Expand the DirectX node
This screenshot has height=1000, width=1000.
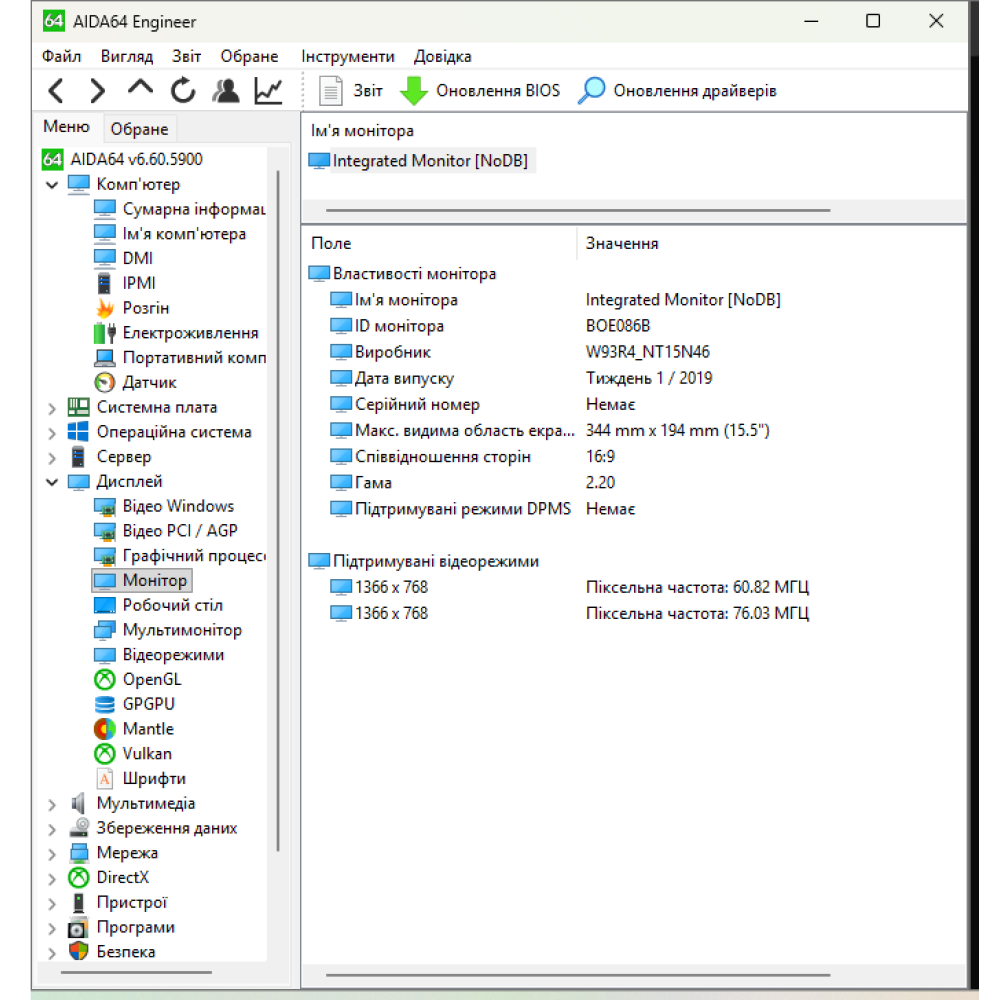click(52, 879)
